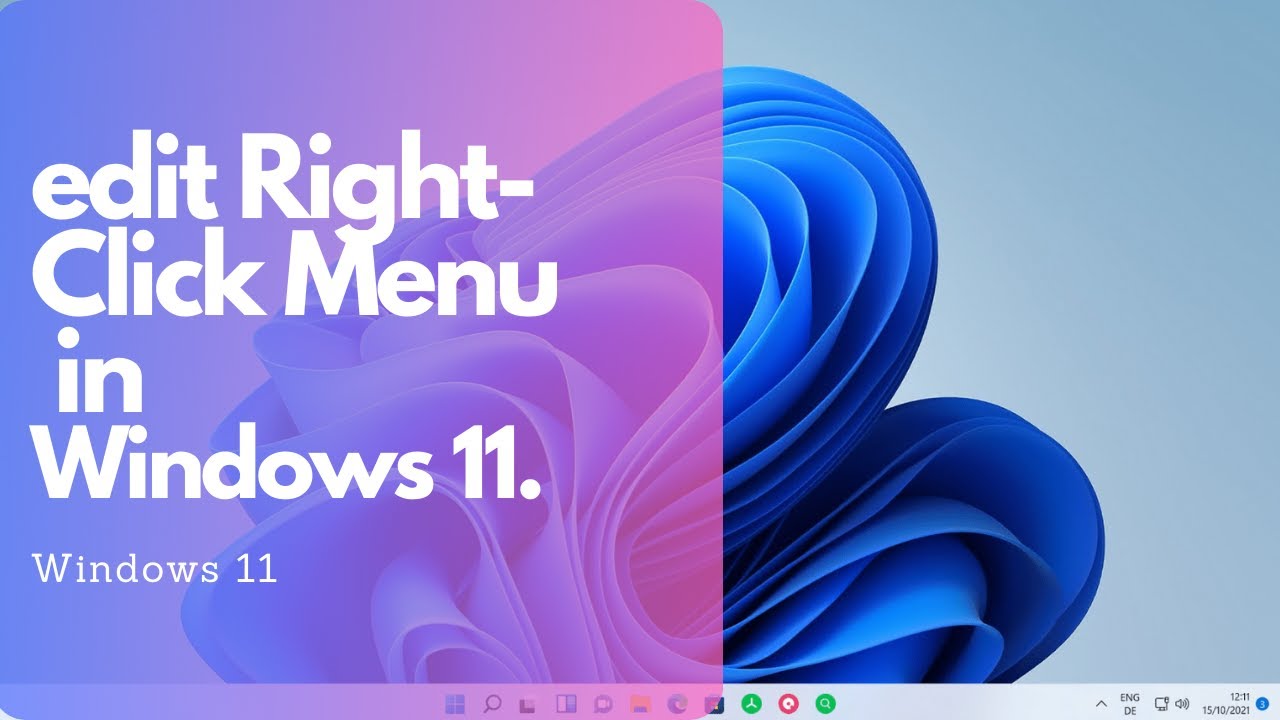The width and height of the screenshot is (1280, 720).
Task: Launch the Chat taskbar icon
Action: pos(604,704)
